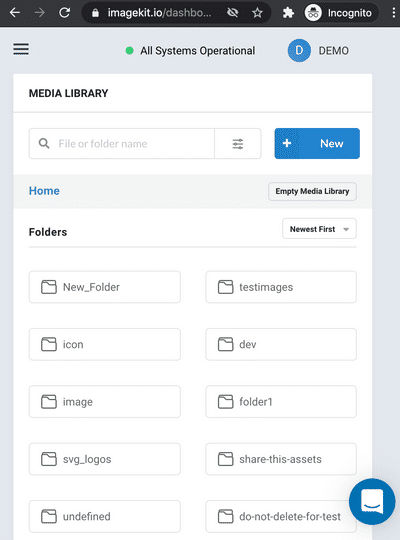Click Empty Media Library button
The width and height of the screenshot is (400, 540).
pos(312,191)
